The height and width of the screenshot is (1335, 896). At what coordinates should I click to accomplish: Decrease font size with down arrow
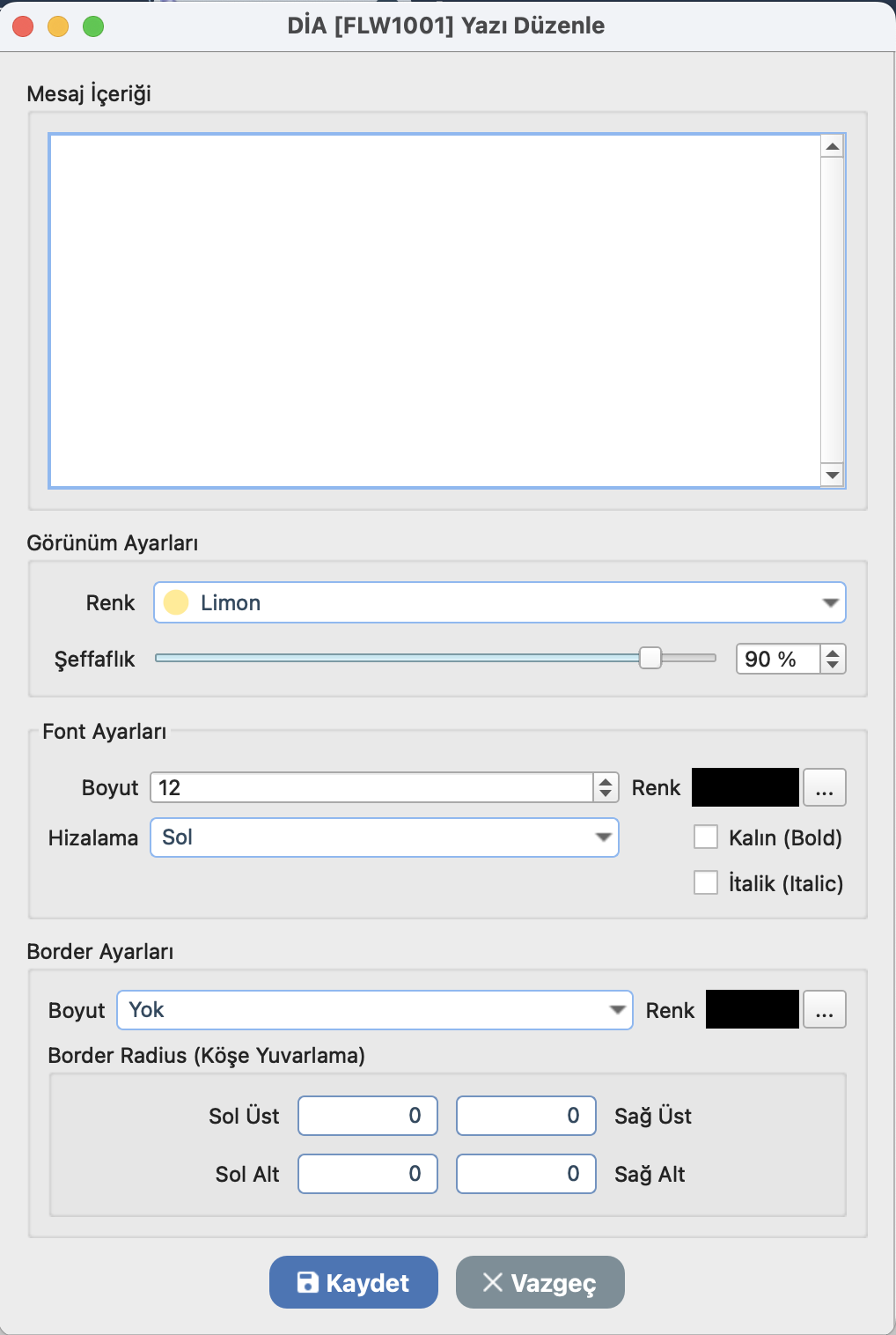pyautogui.click(x=606, y=793)
